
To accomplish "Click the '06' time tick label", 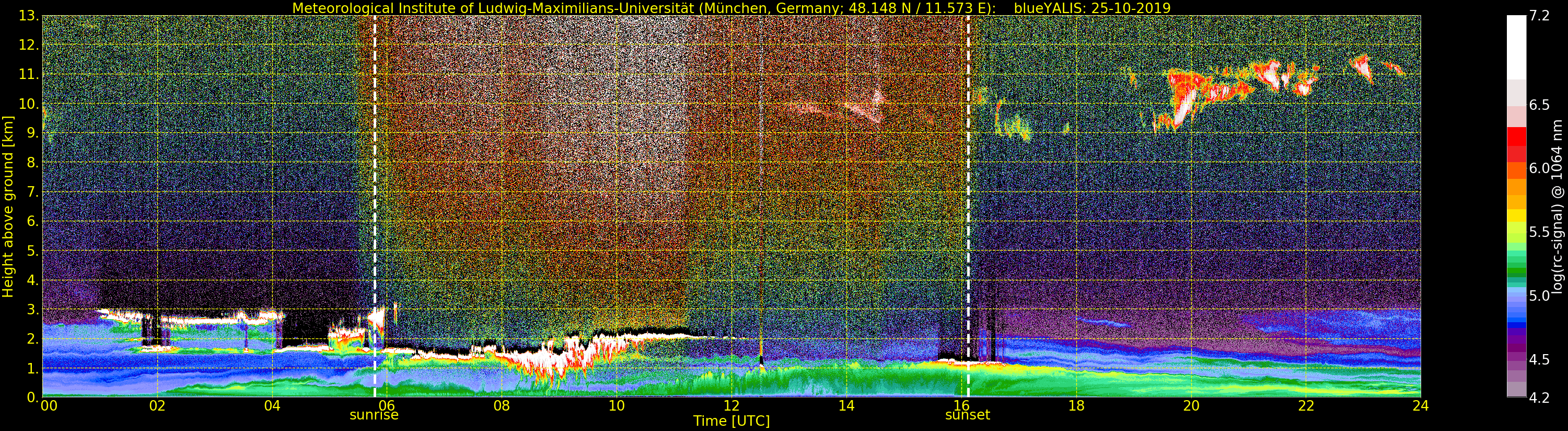I will pos(387,406).
